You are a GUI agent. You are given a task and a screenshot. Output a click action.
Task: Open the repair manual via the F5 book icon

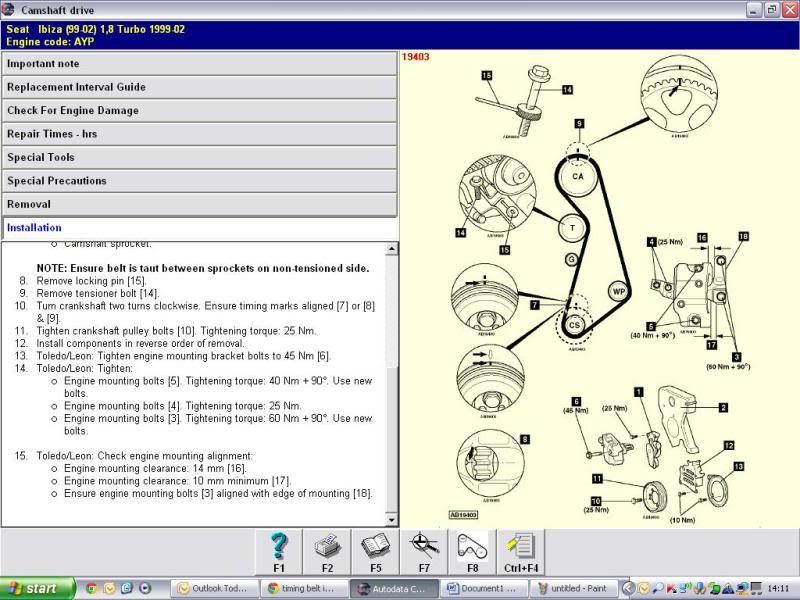tap(376, 549)
